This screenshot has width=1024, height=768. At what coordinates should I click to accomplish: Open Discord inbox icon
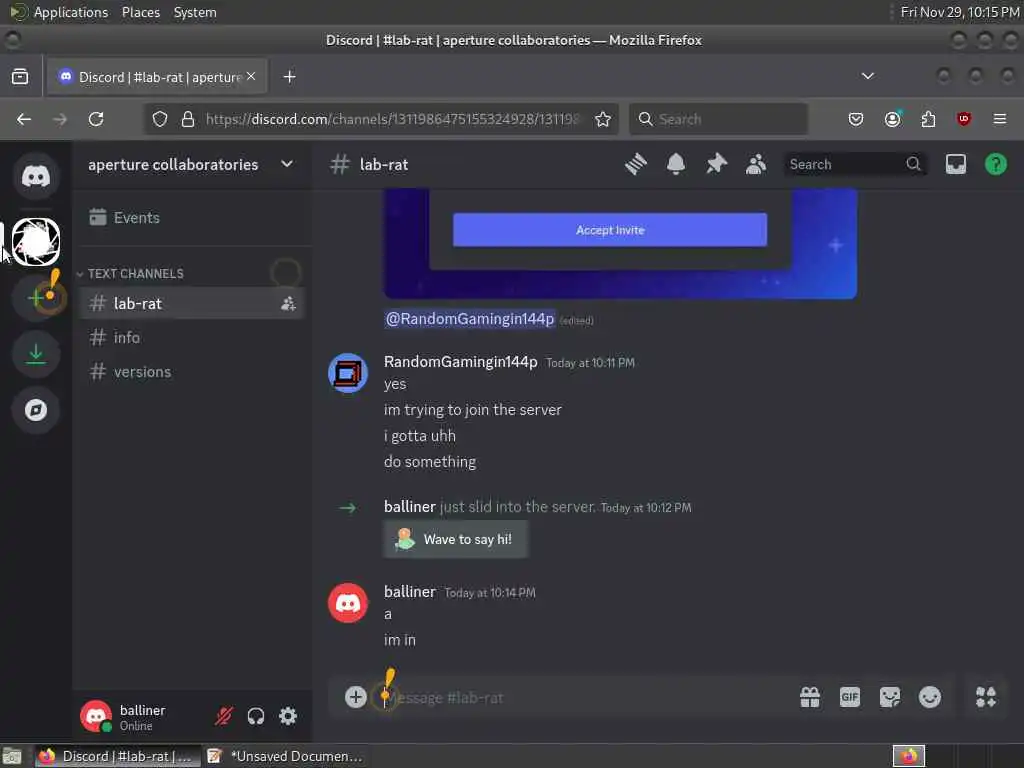[956, 165]
